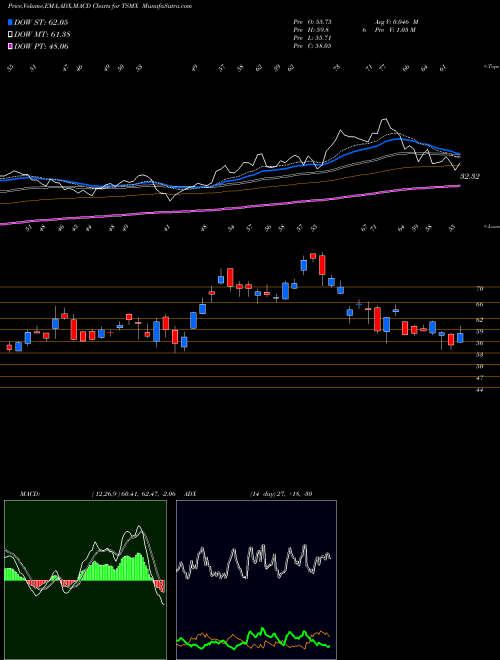The image size is (500, 660).
Task: Click the 'Pre H' high price value
Action: tap(311, 30)
